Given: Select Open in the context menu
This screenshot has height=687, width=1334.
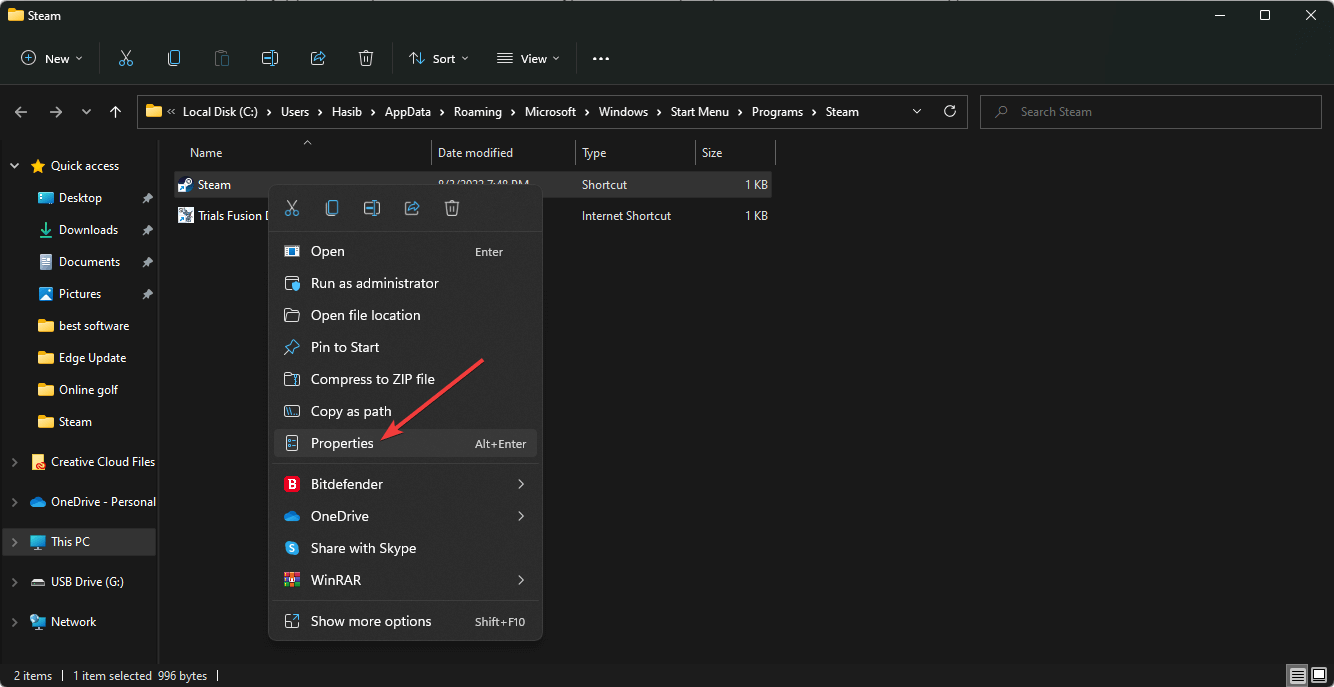Looking at the screenshot, I should [x=406, y=251].
